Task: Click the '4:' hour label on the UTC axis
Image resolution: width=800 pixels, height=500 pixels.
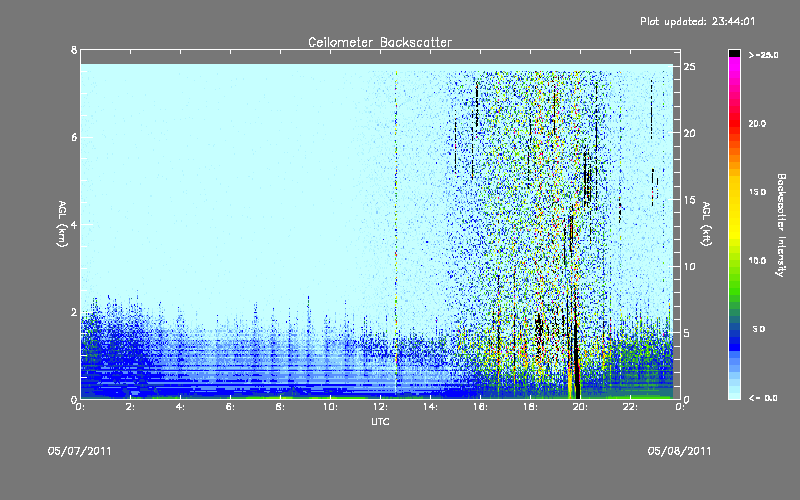Action: click(x=181, y=407)
